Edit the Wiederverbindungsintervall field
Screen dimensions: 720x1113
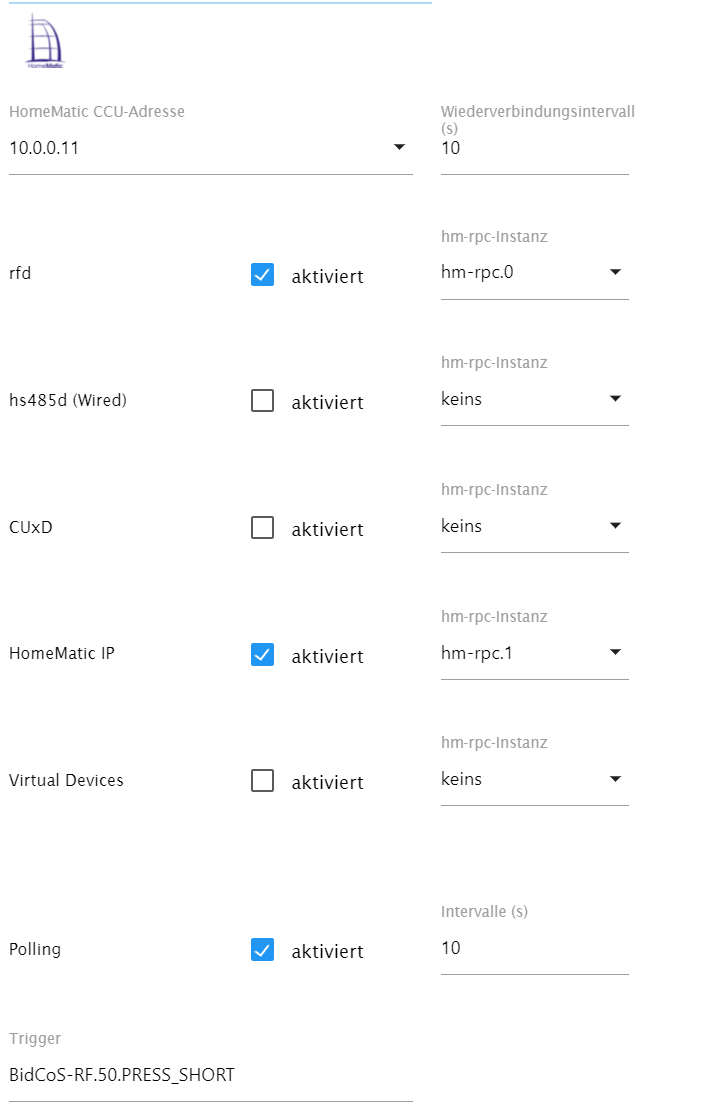tap(534, 148)
